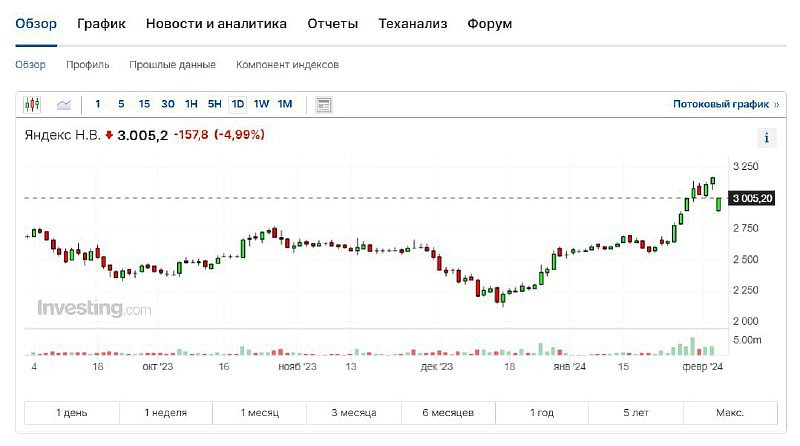Open the Прошлые данные sub-tab
Viewport: 800px width, 446px height.
[x=172, y=65]
